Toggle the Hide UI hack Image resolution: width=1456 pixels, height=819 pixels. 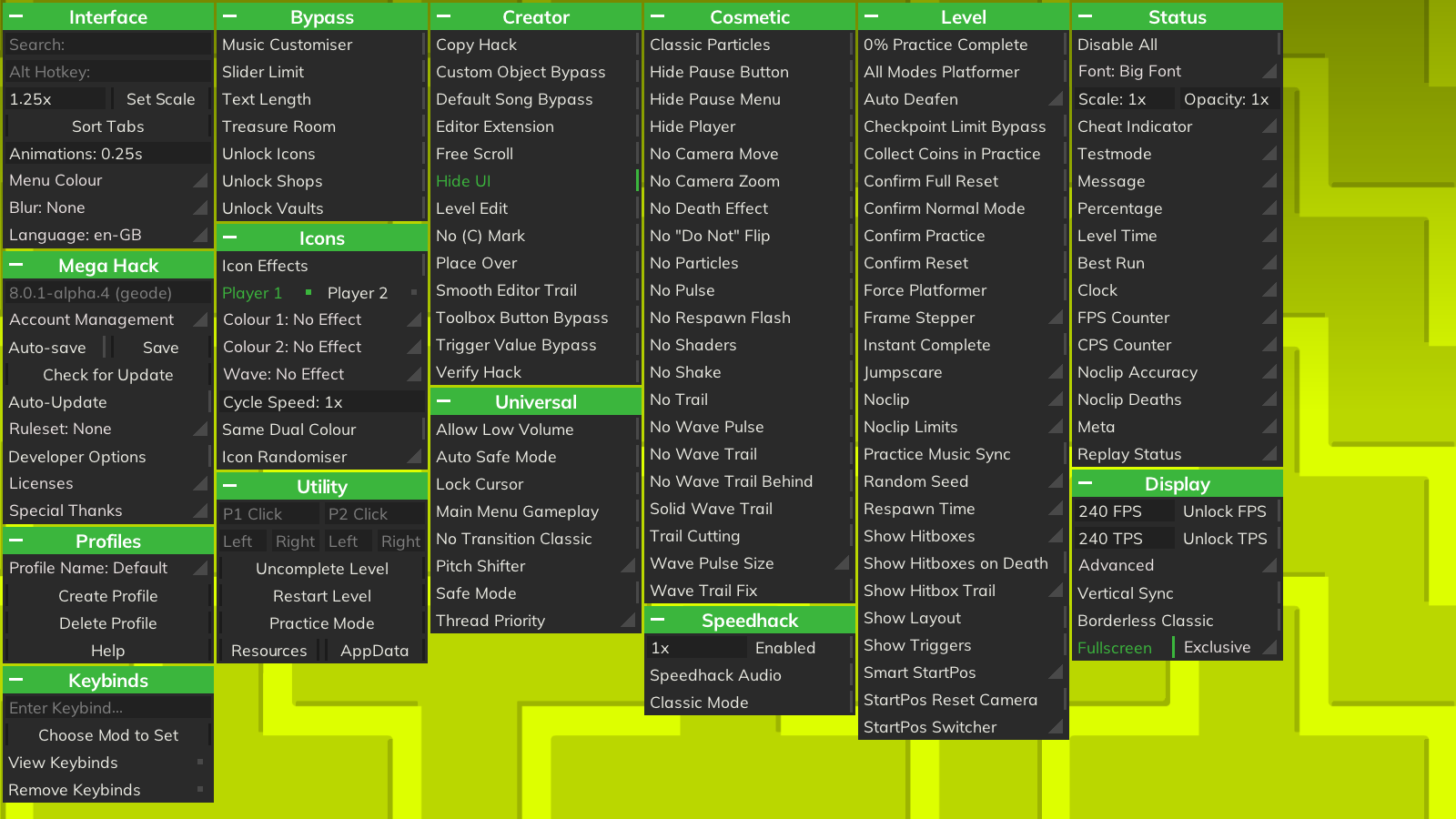click(535, 181)
